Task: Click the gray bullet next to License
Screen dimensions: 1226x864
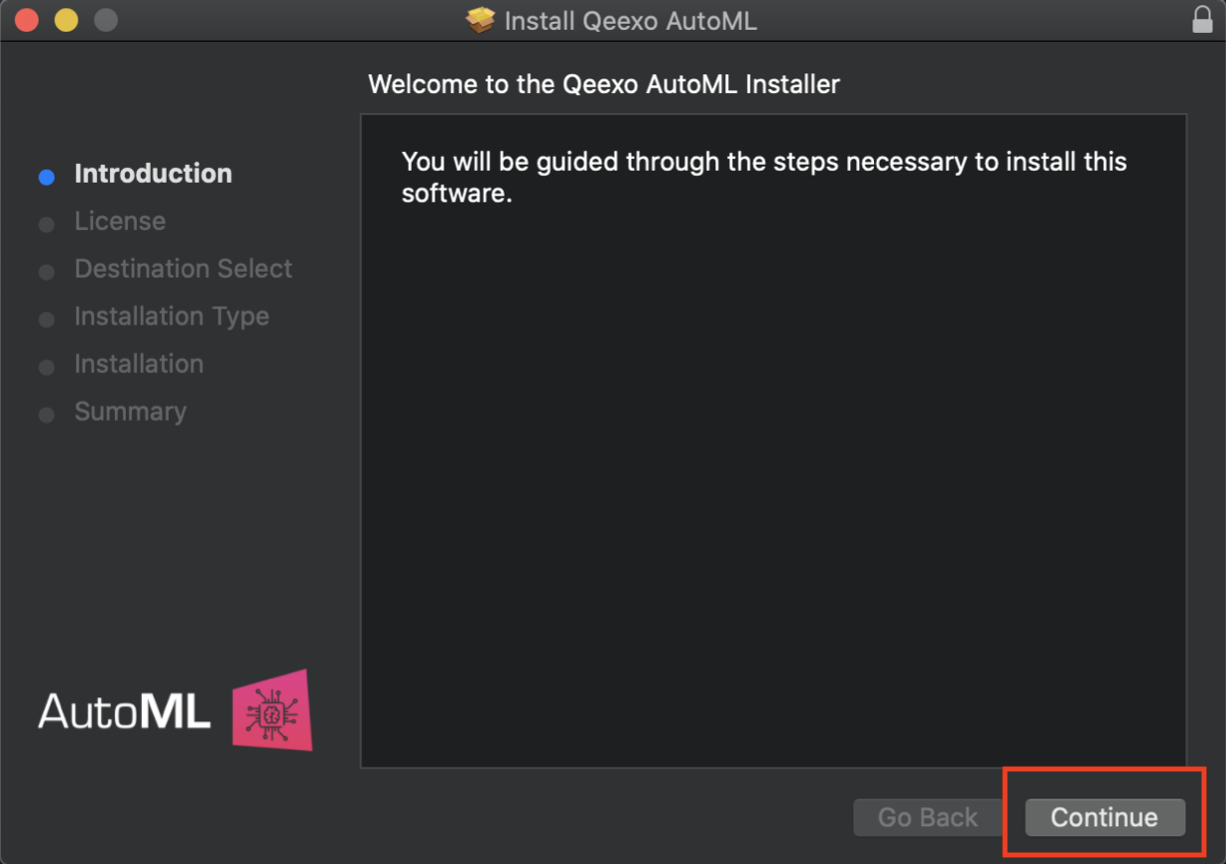Action: [x=46, y=225]
